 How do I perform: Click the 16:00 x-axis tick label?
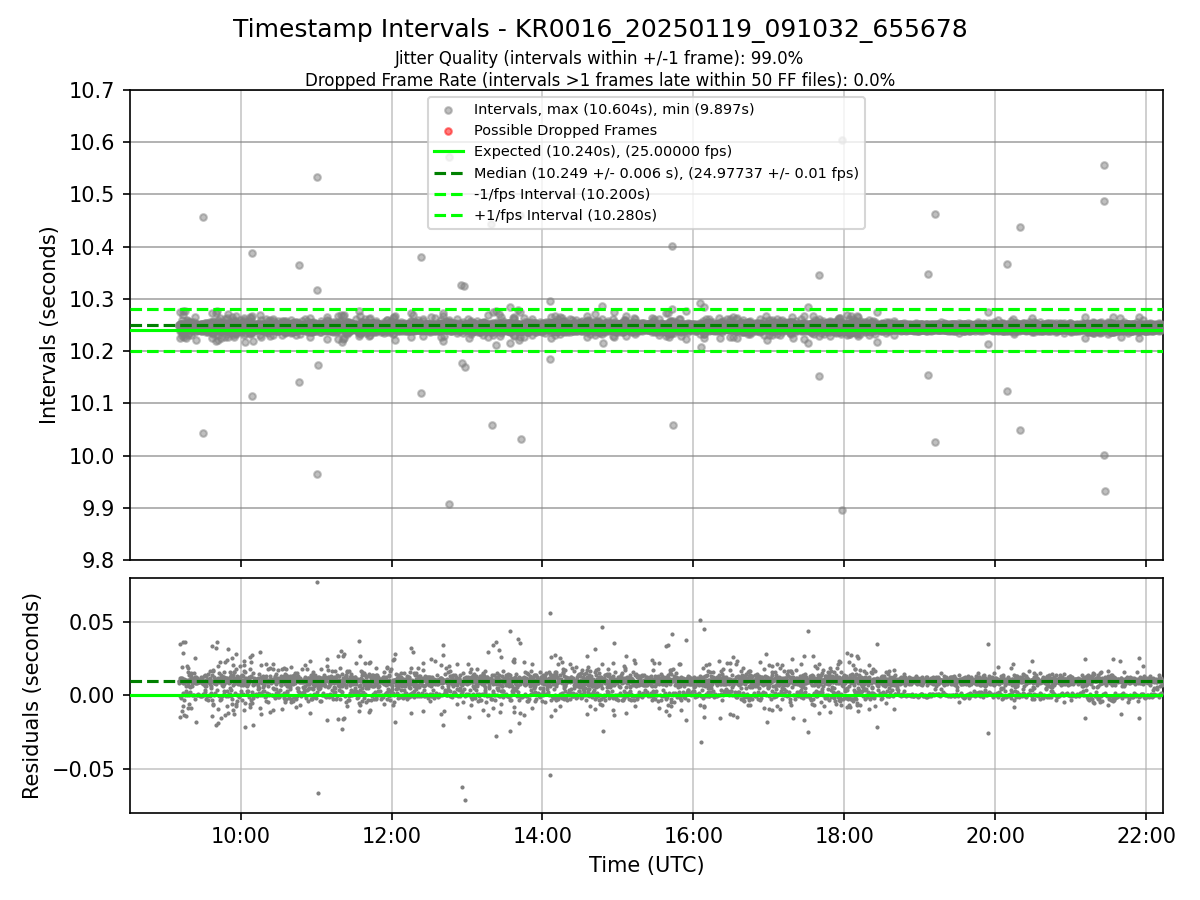(693, 835)
